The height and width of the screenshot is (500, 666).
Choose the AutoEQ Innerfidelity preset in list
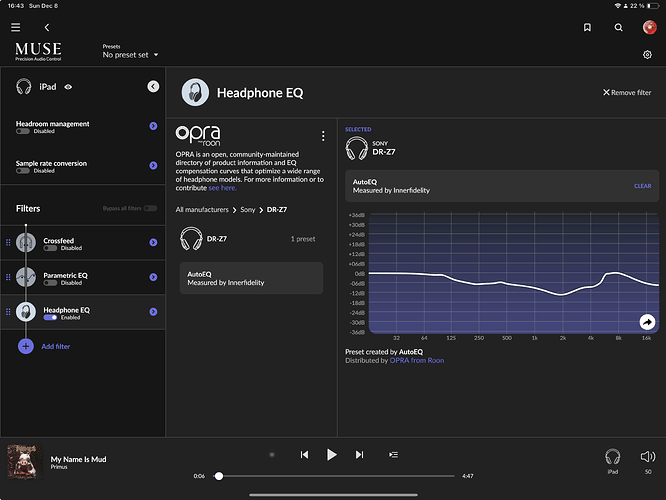point(251,278)
